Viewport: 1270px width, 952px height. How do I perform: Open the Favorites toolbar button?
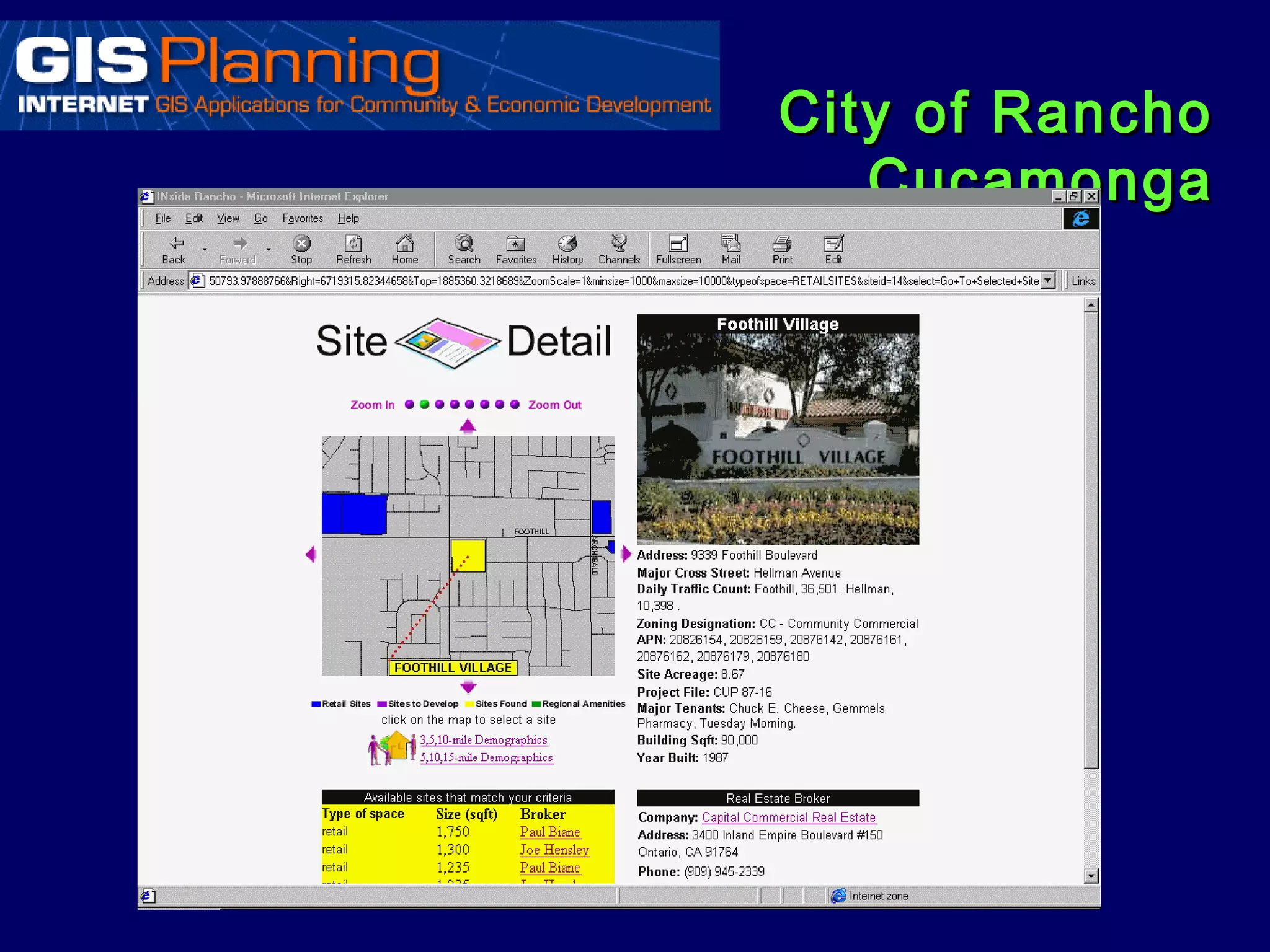516,250
